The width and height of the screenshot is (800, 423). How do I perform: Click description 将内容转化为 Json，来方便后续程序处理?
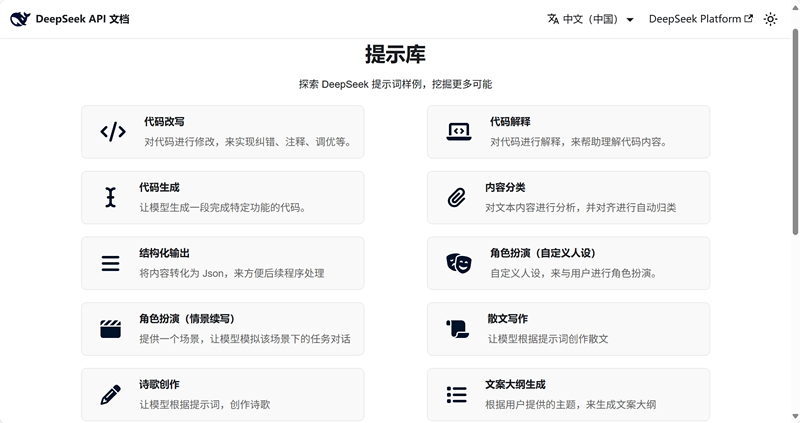[x=232, y=273]
